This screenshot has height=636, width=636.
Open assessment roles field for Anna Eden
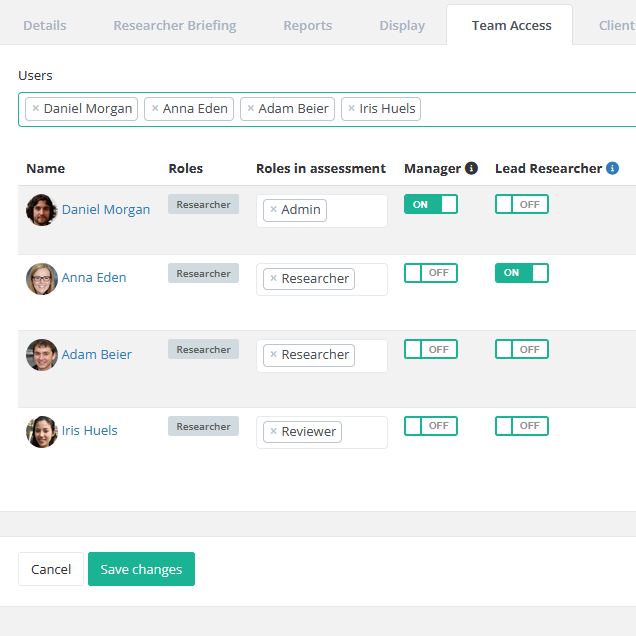pos(369,279)
